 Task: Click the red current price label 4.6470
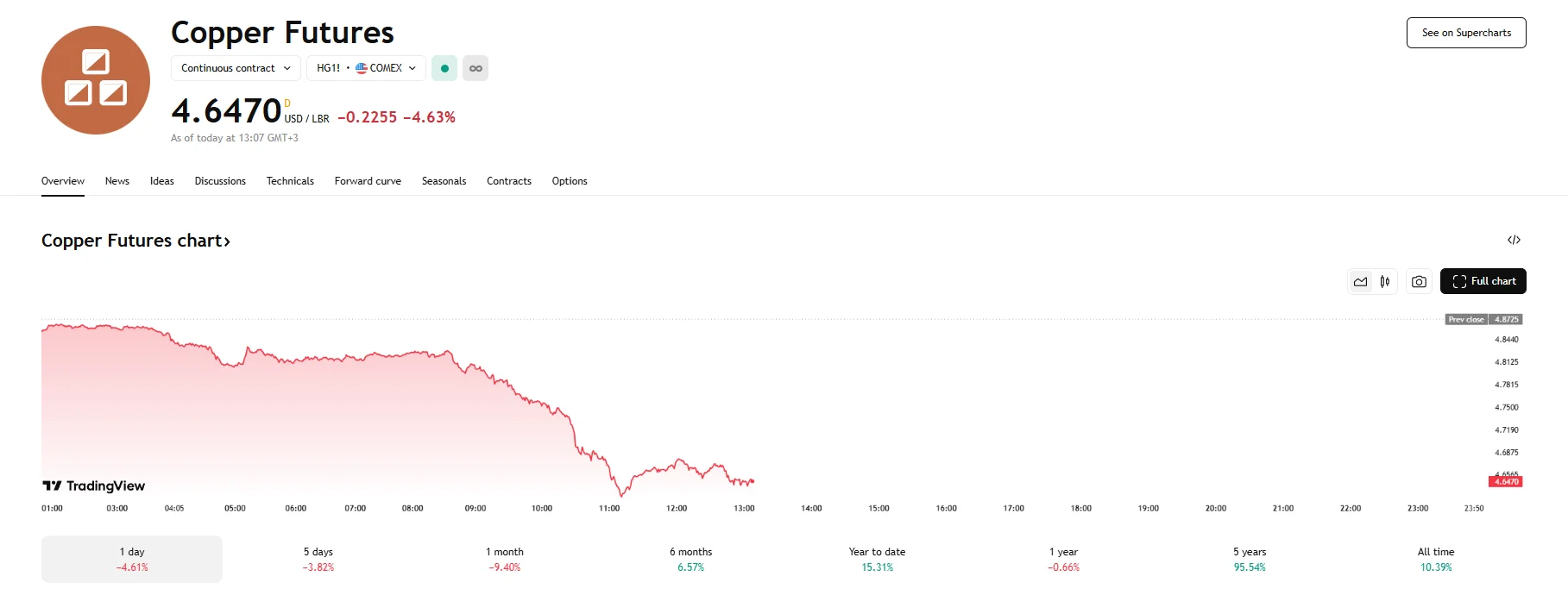[x=1506, y=481]
